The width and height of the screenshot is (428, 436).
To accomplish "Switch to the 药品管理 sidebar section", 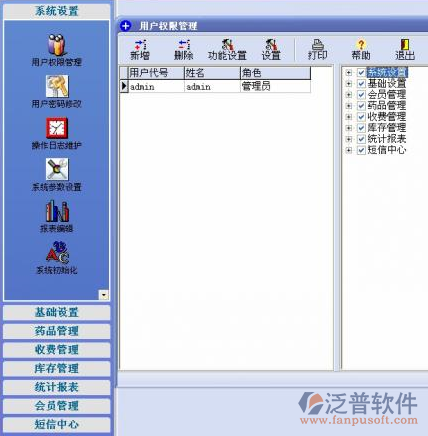I will click(57, 331).
